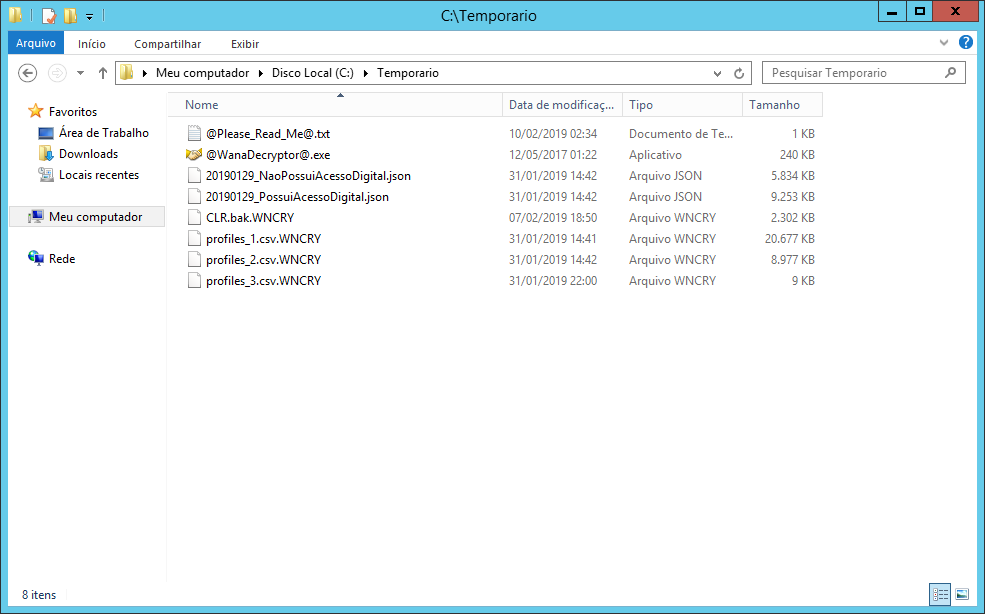985x614 pixels.
Task: Click Disco Local (C:) in breadcrumb path
Action: (x=312, y=73)
